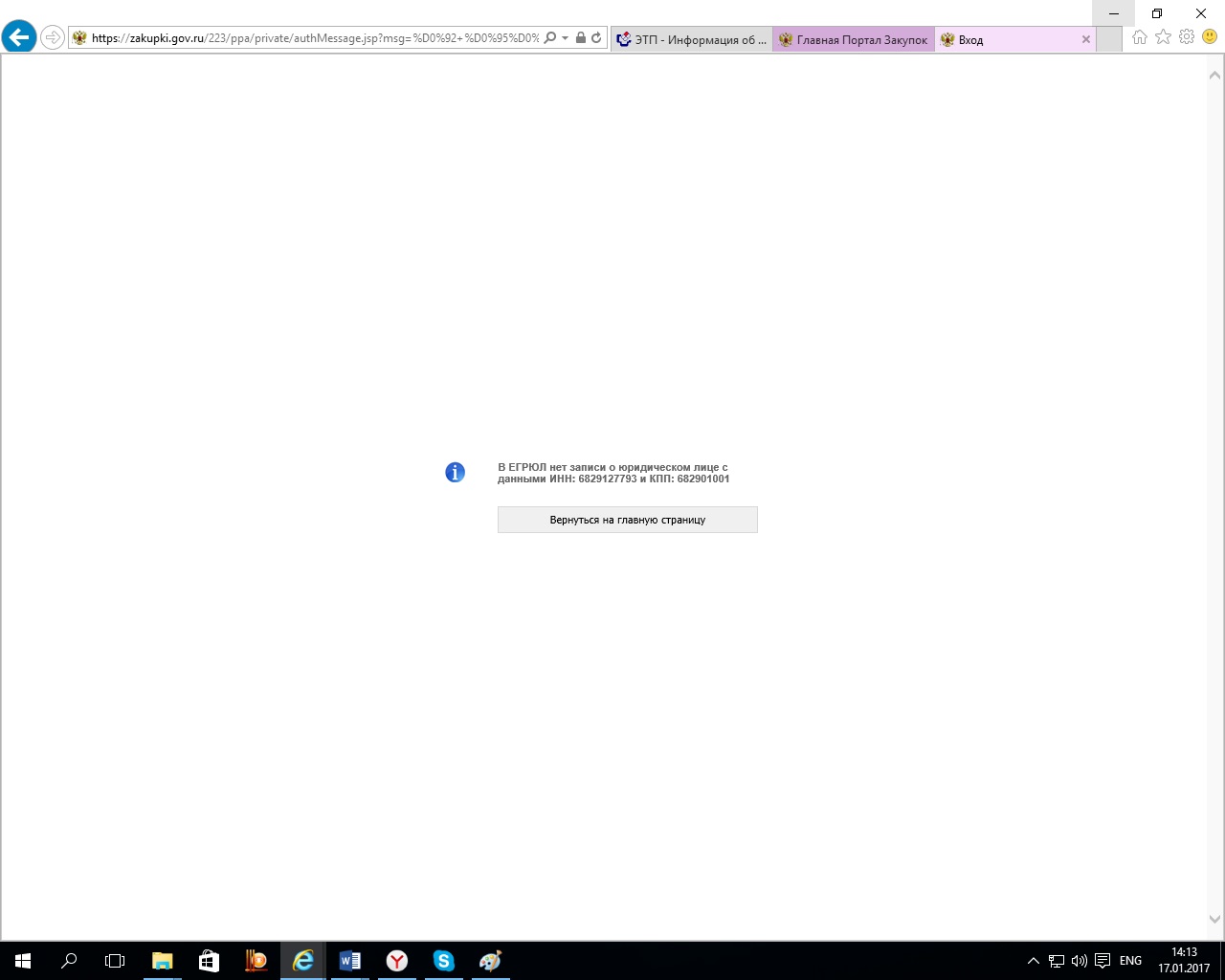Show hidden system tray icons
The width and height of the screenshot is (1225, 980).
point(1033,961)
